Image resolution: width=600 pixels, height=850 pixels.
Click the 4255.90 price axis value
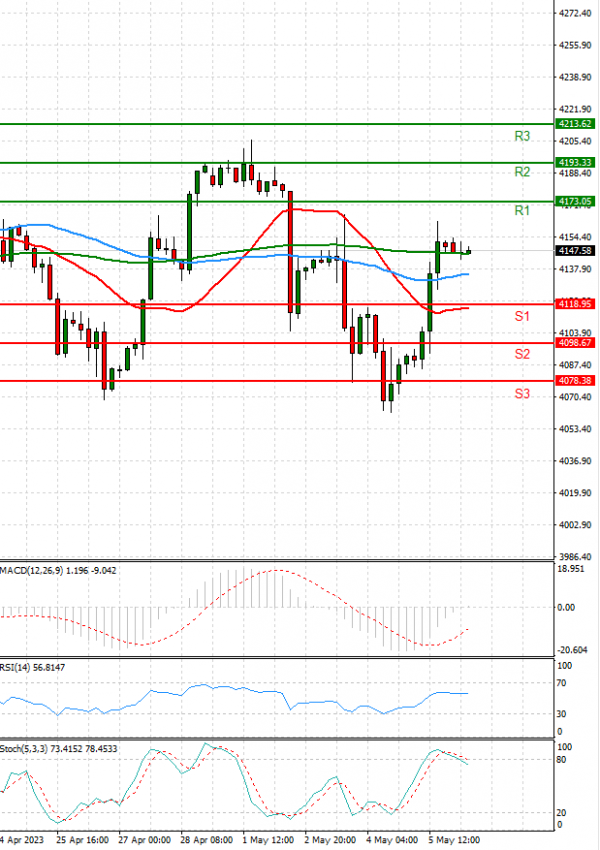(575, 45)
